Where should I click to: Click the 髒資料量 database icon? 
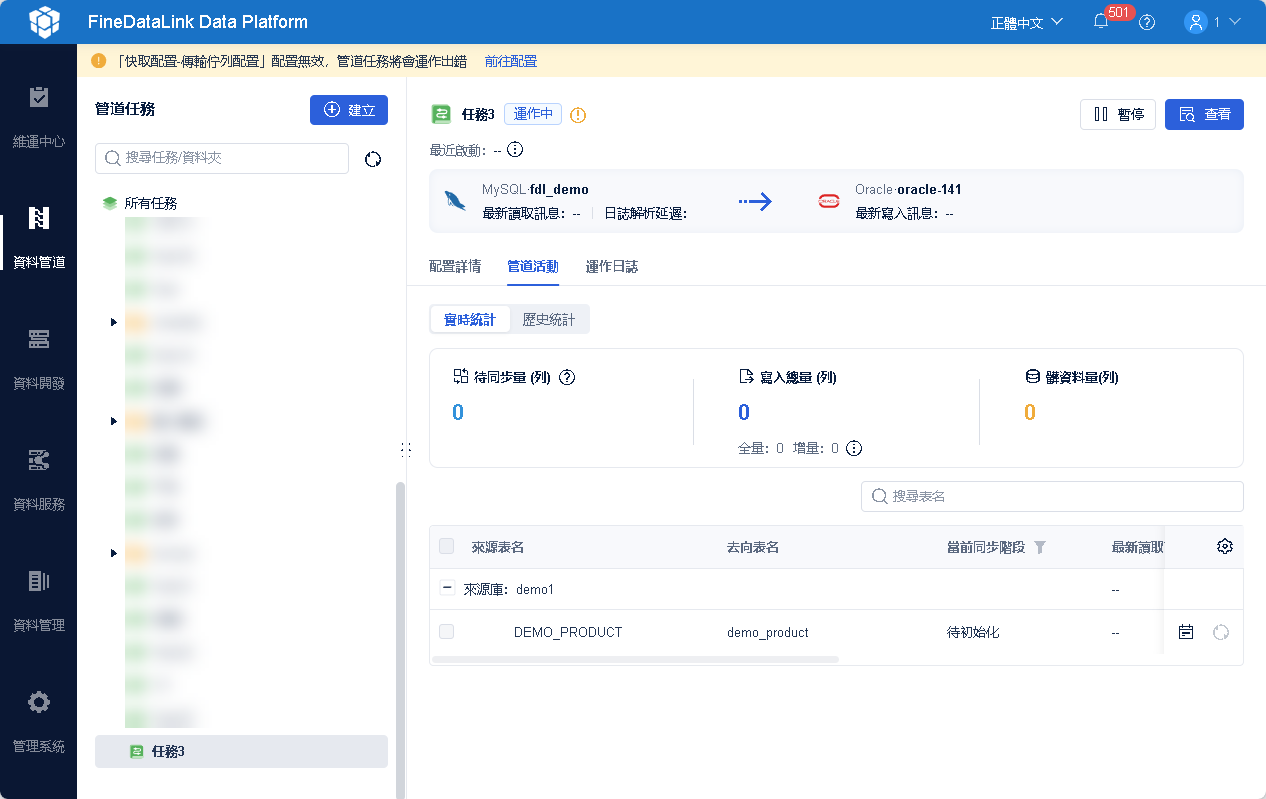pos(1033,377)
